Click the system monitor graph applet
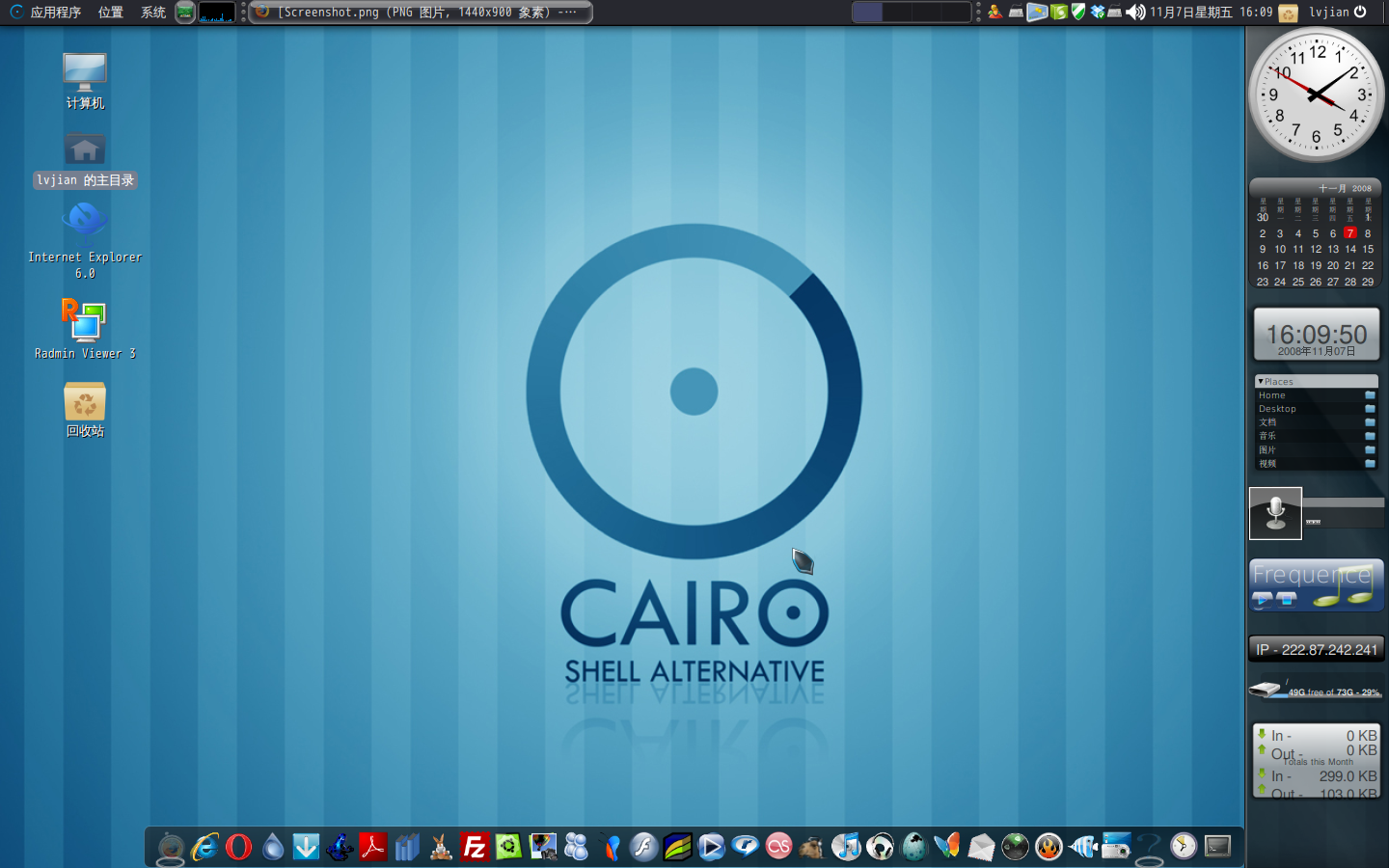1389x868 pixels. point(217,13)
